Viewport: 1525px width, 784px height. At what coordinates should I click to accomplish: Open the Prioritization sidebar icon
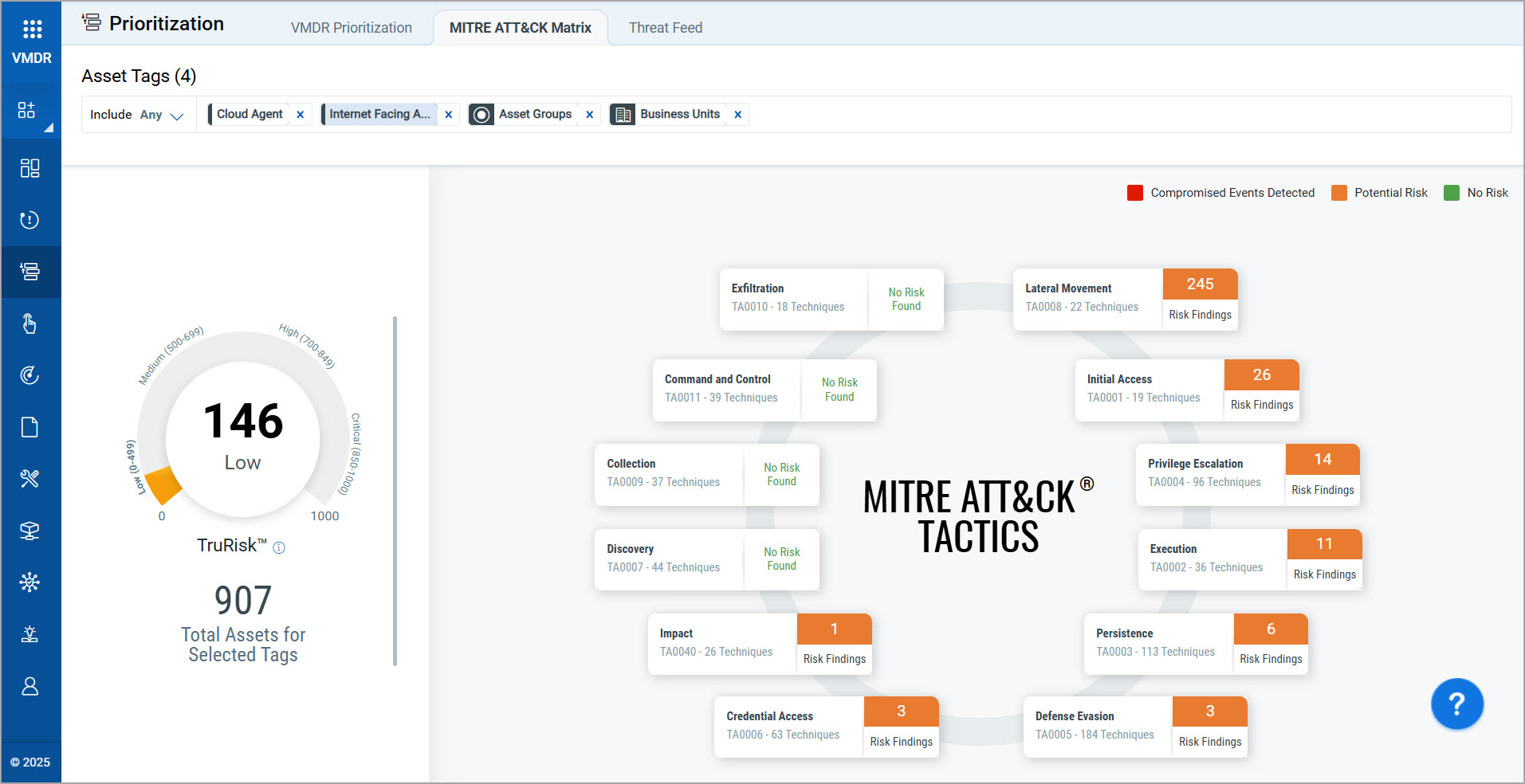click(x=30, y=272)
